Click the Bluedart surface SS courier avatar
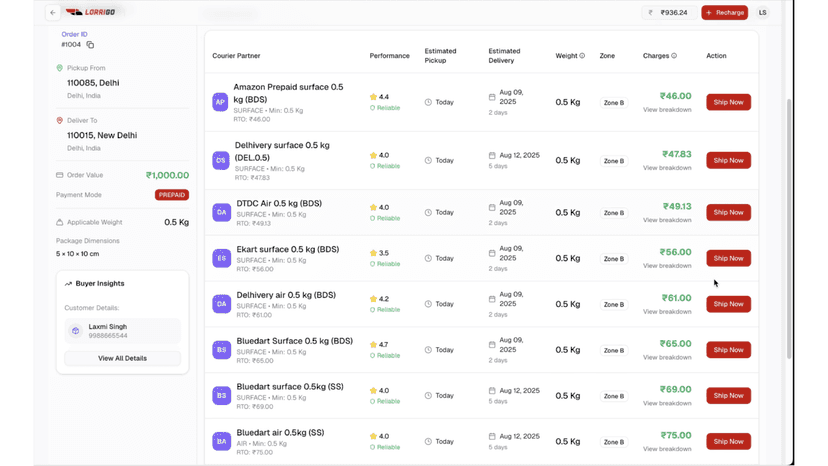Viewport: 828px width, 466px height. click(x=221, y=395)
